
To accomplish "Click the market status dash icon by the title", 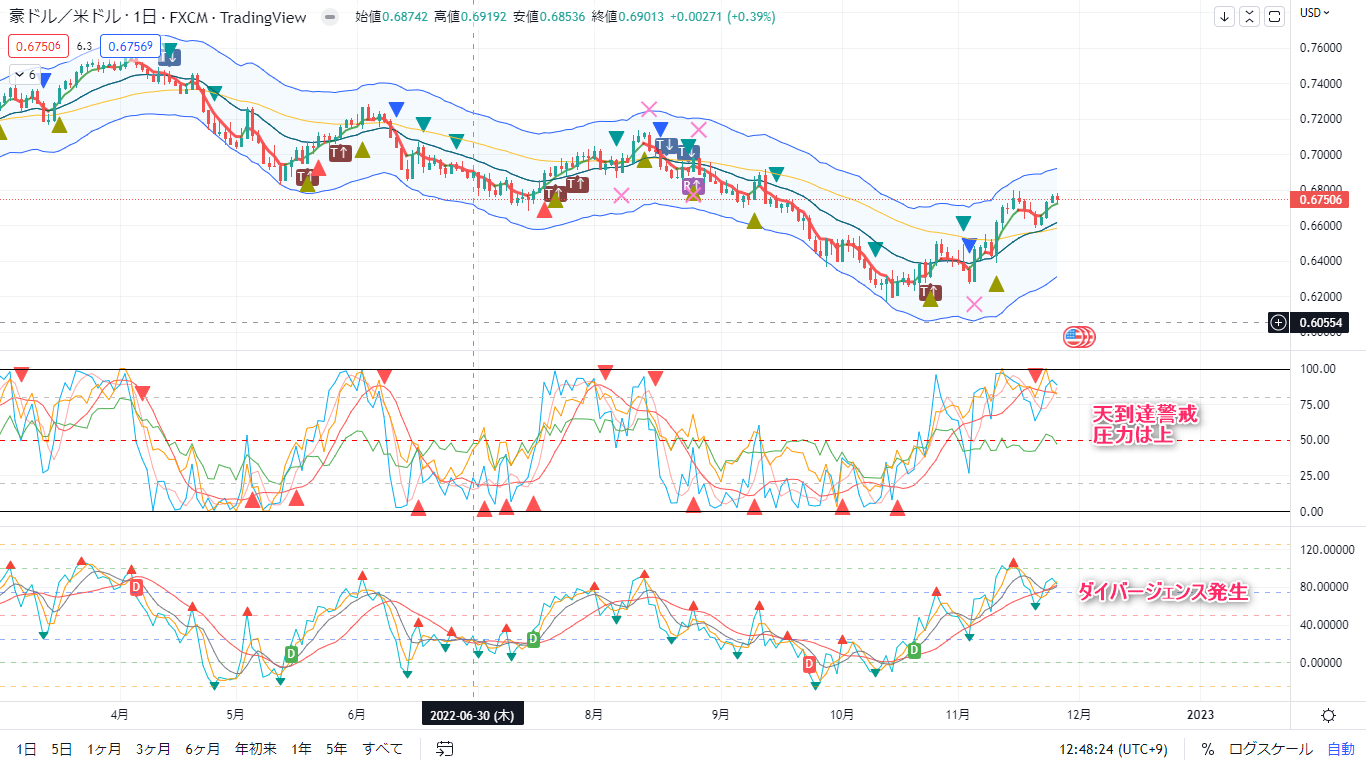I will coord(330,17).
